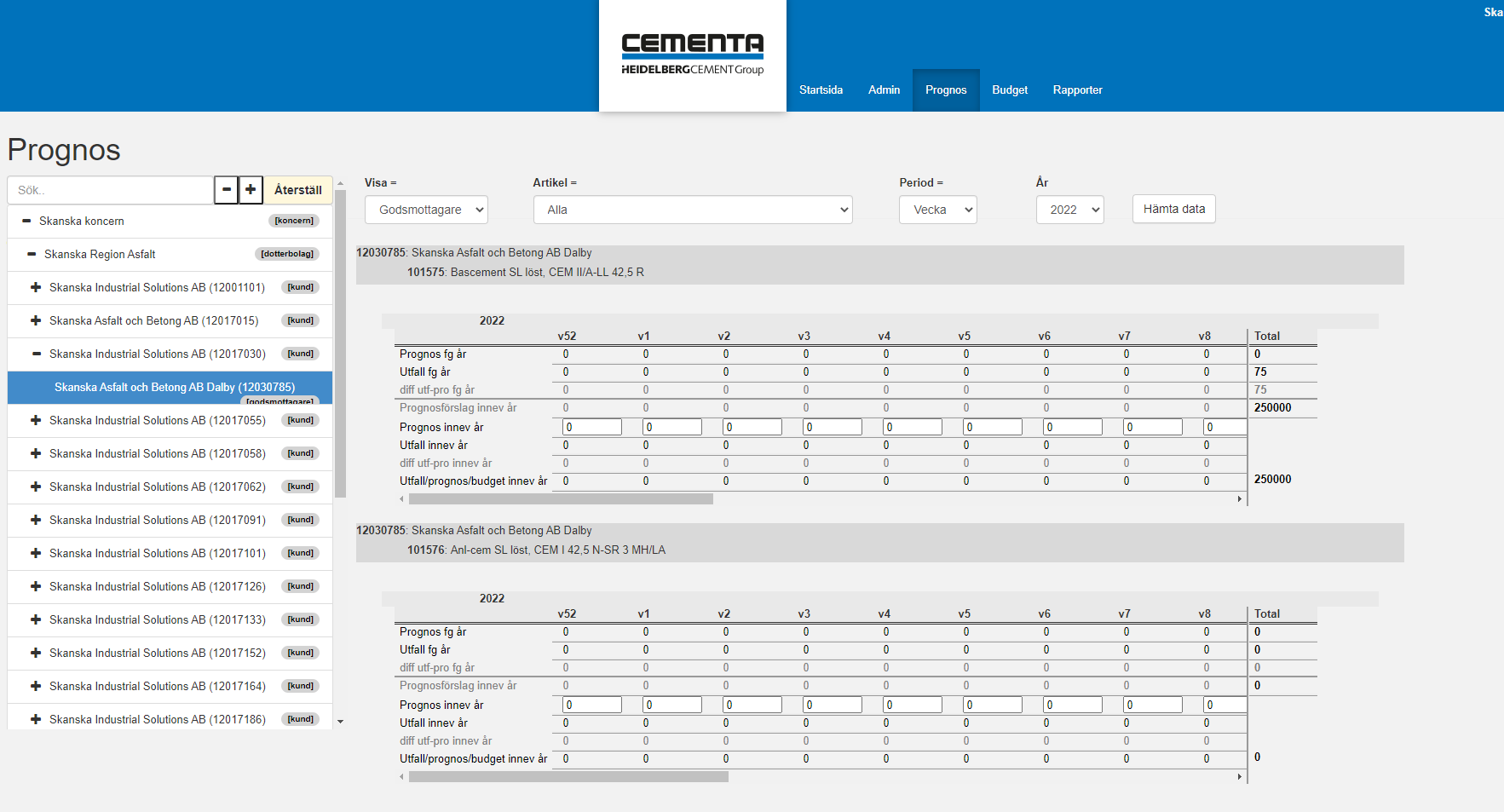Click horizontal scrollbar of article 101575 table
Screen dimensions: 1504x812
point(561,499)
